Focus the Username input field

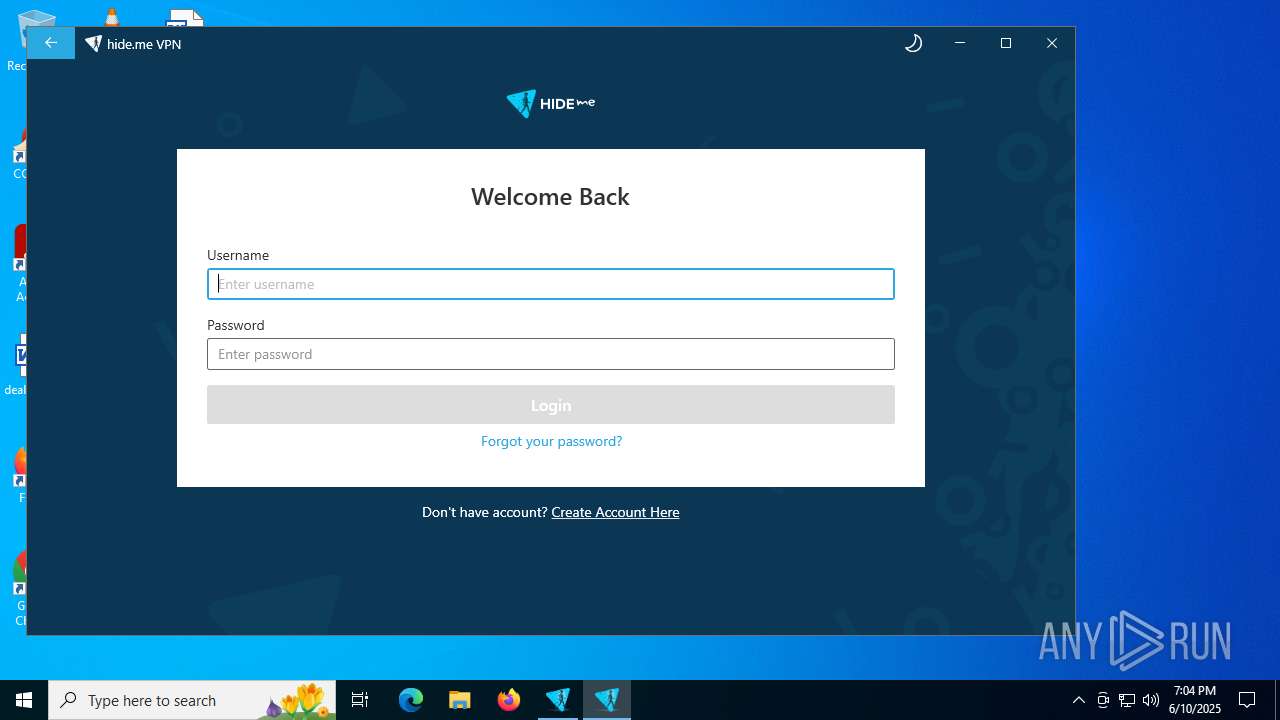tap(551, 284)
